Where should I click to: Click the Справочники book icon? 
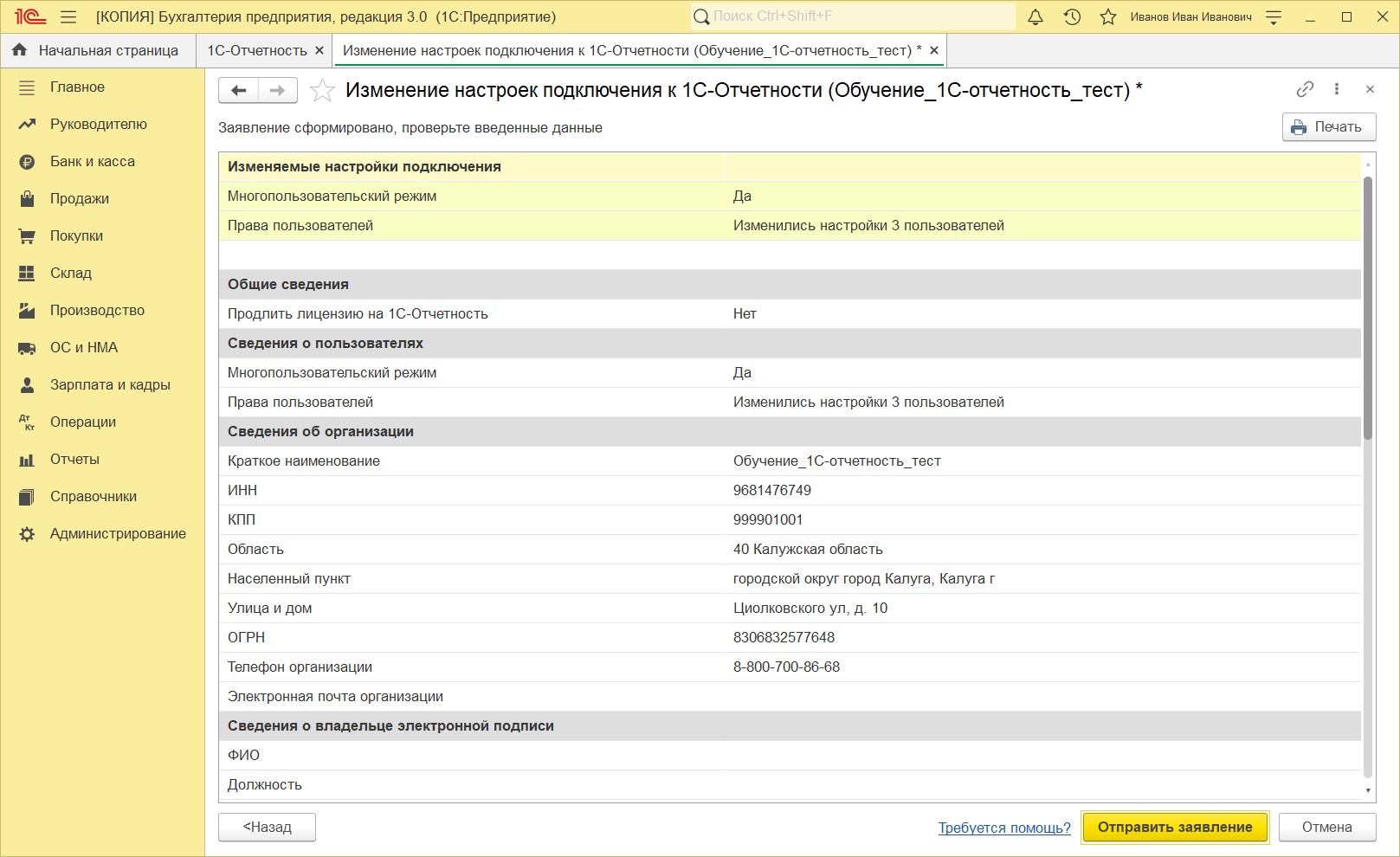pyautogui.click(x=27, y=497)
